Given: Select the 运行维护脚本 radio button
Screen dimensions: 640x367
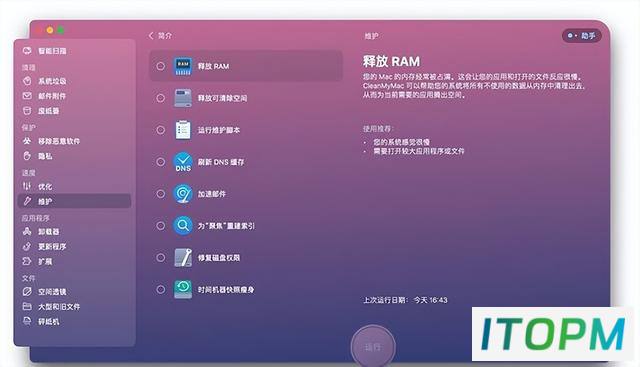Looking at the screenshot, I should pyautogui.click(x=160, y=130).
